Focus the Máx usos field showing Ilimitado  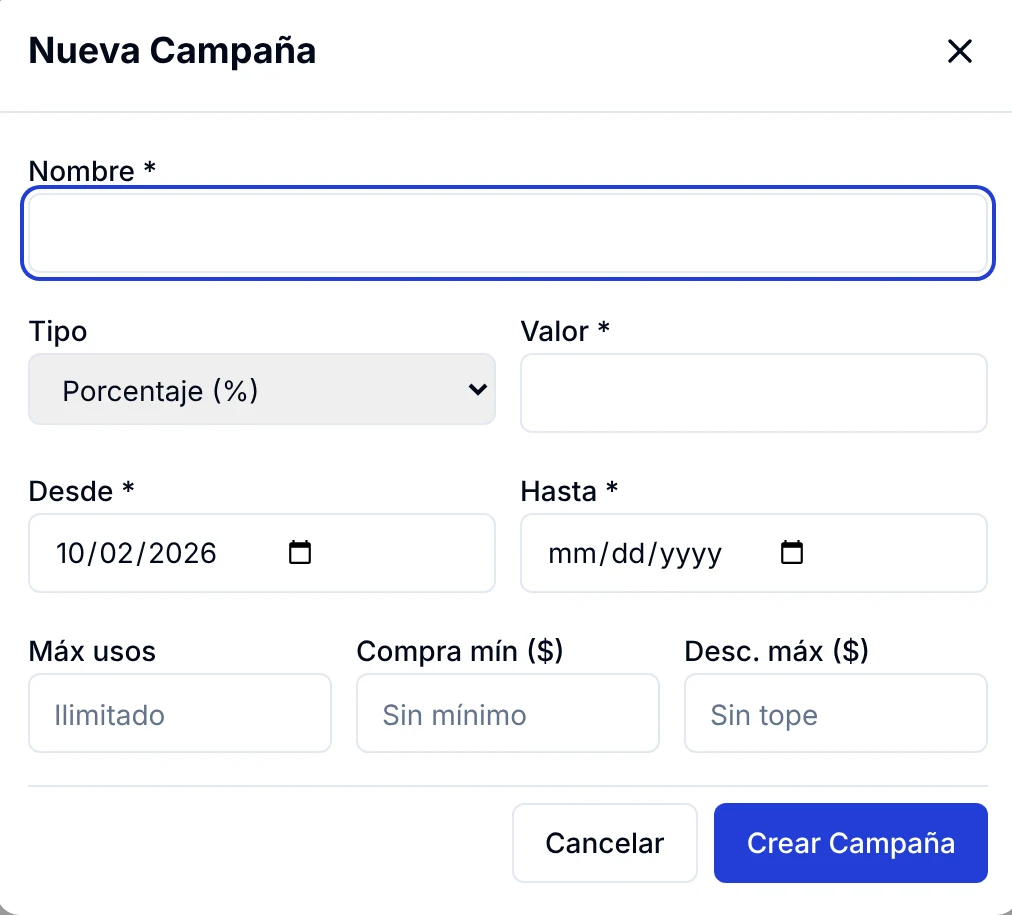[180, 713]
